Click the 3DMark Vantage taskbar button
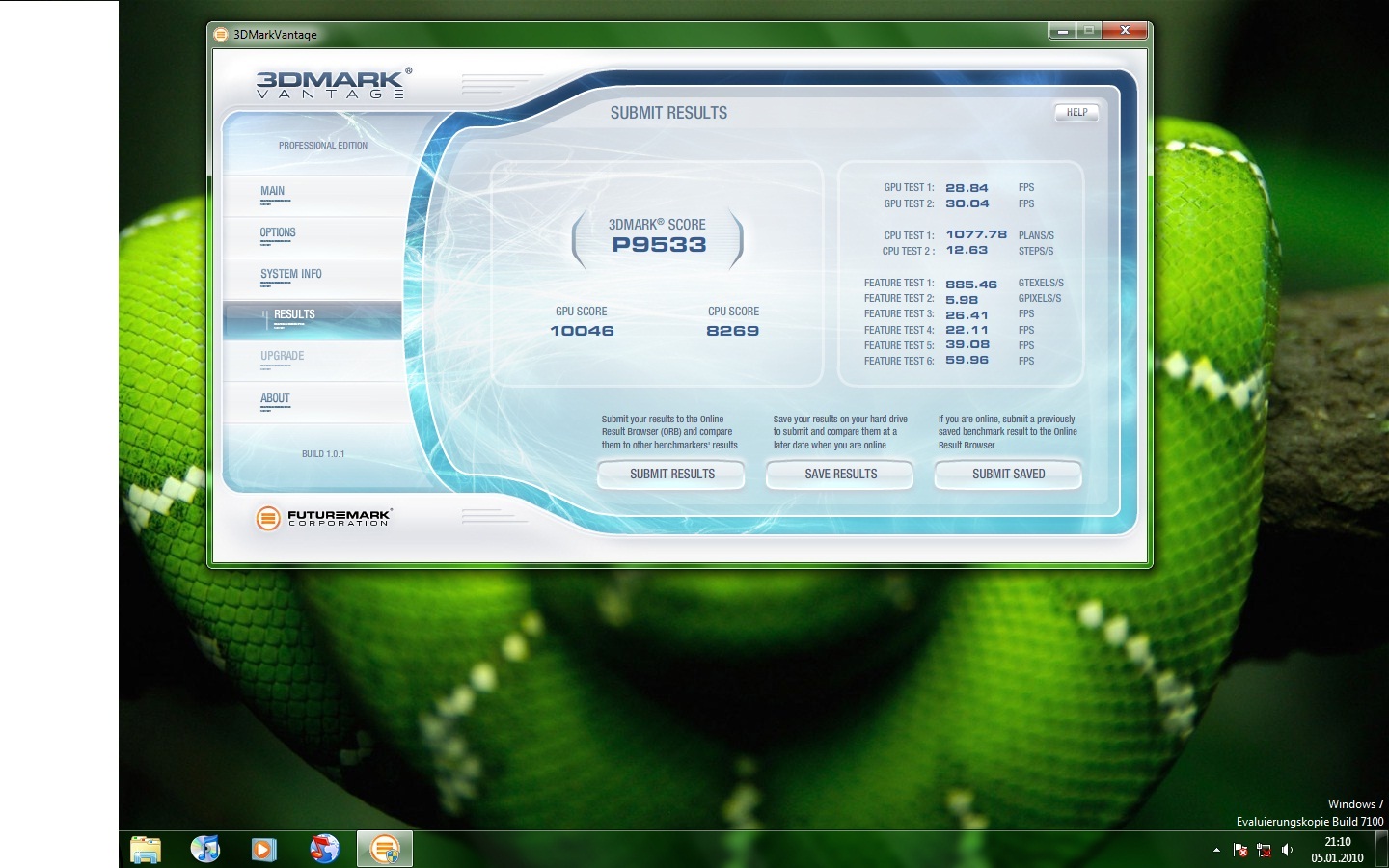 (x=385, y=850)
